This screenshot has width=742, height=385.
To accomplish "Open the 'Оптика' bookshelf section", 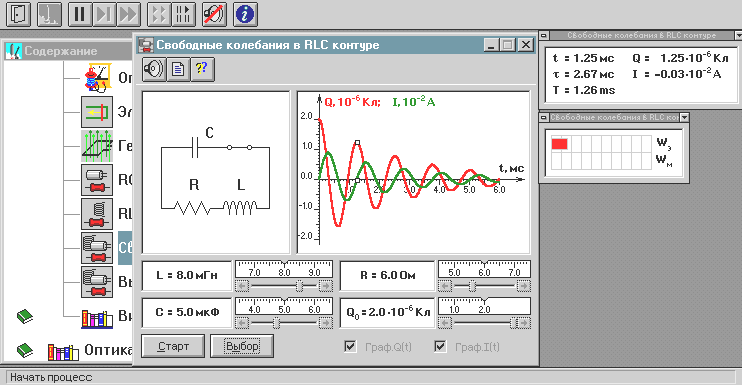I will click(63, 351).
